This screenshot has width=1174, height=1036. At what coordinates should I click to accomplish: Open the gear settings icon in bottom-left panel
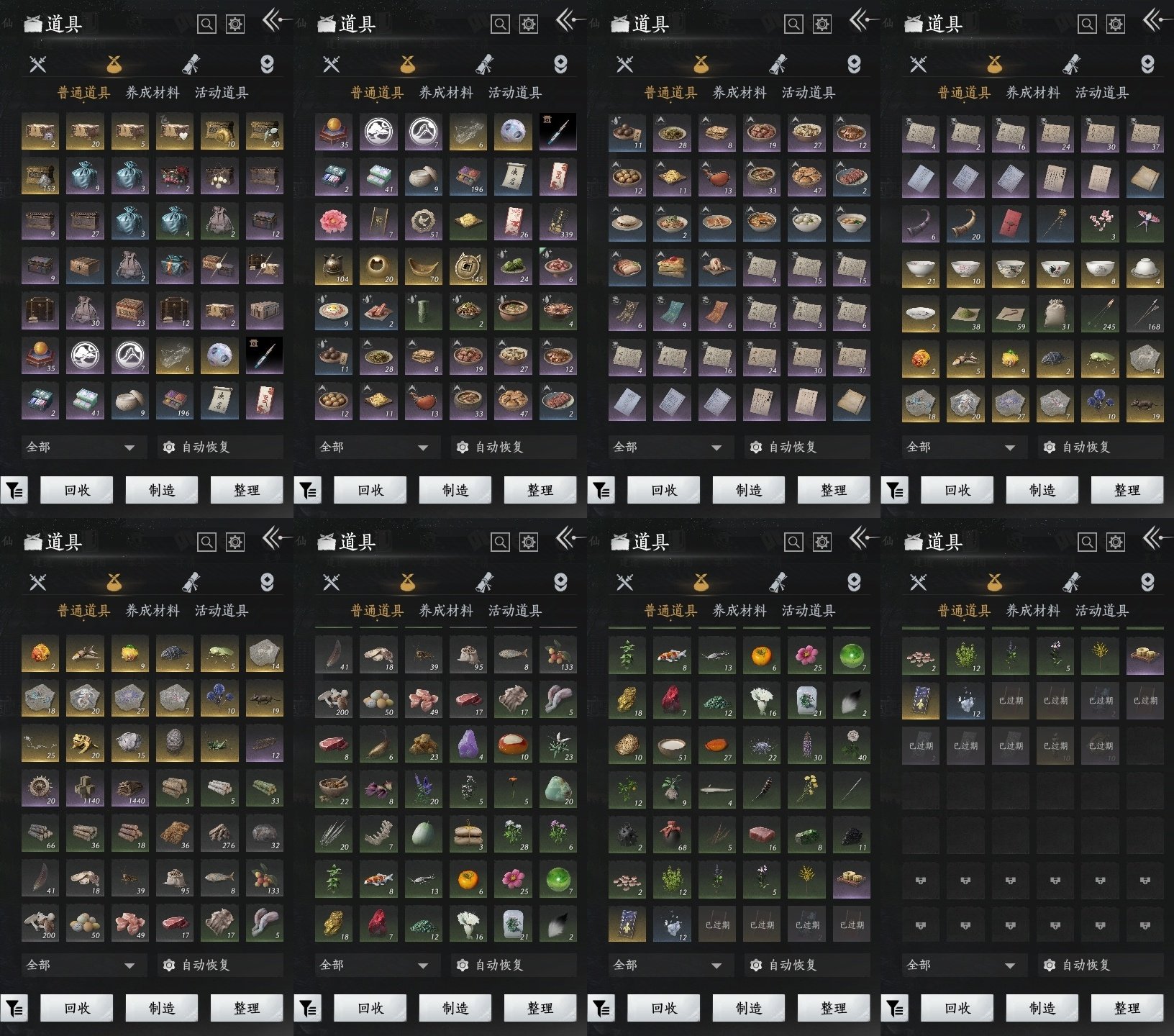tap(235, 542)
